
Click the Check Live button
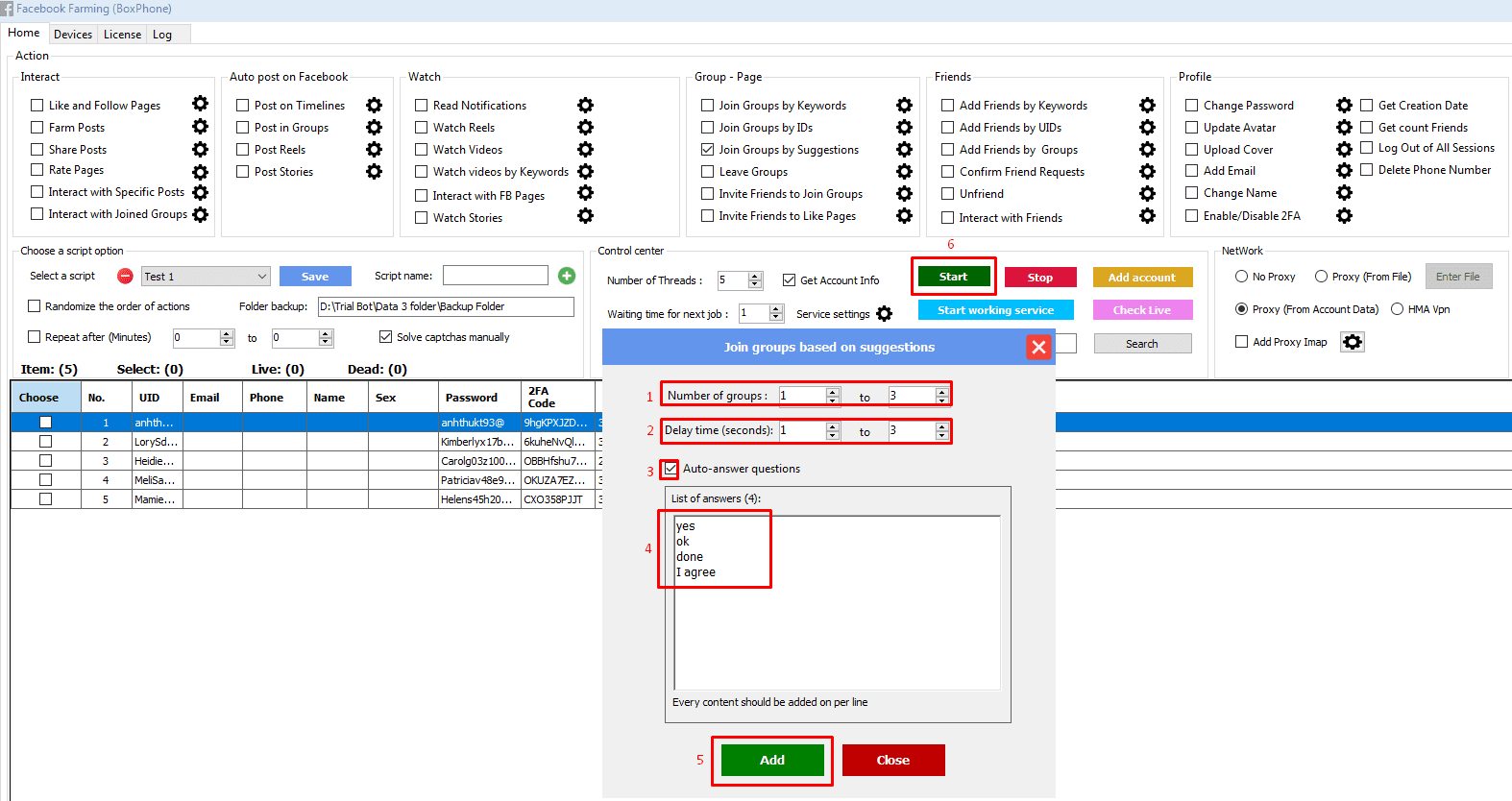point(1142,310)
